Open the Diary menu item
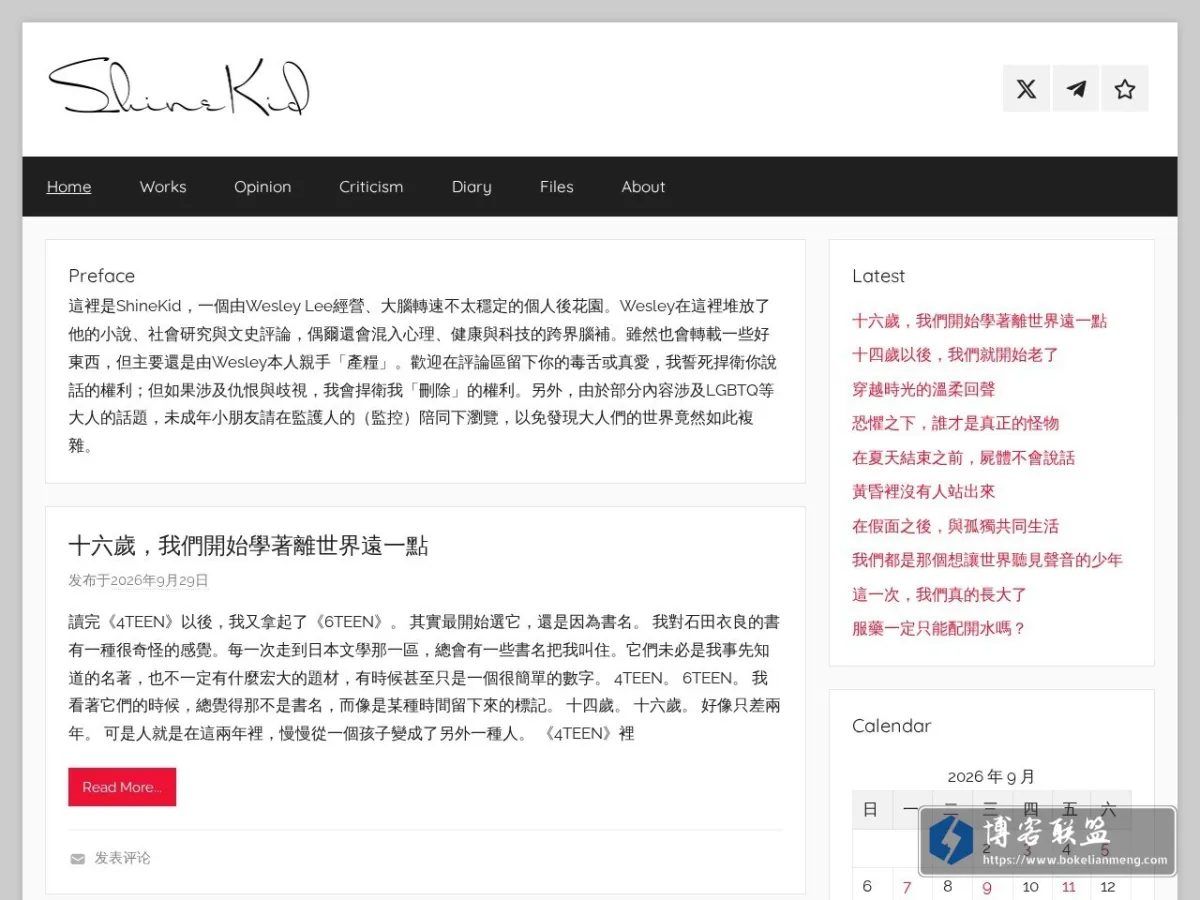Image resolution: width=1200 pixels, height=900 pixels. click(471, 186)
